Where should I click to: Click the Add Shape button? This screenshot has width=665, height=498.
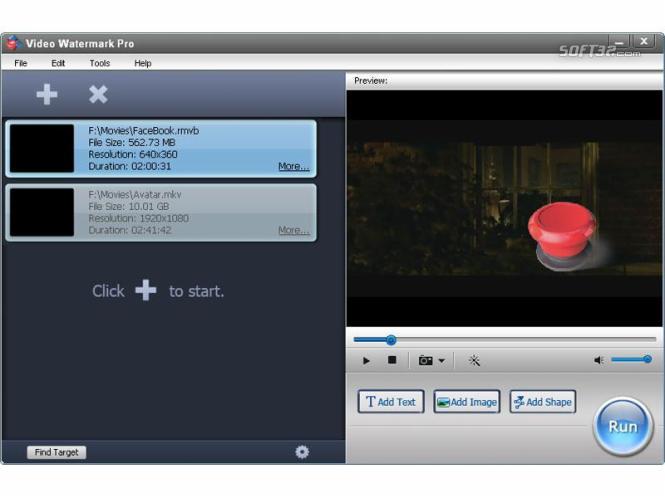tap(542, 401)
